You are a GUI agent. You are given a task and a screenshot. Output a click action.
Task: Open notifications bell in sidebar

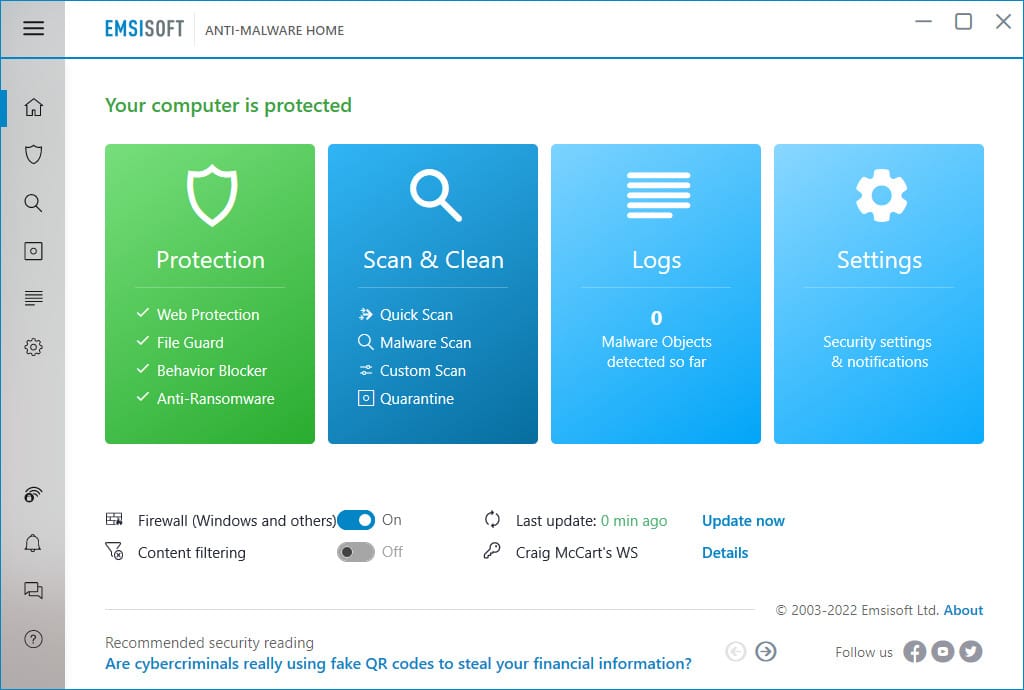point(33,543)
